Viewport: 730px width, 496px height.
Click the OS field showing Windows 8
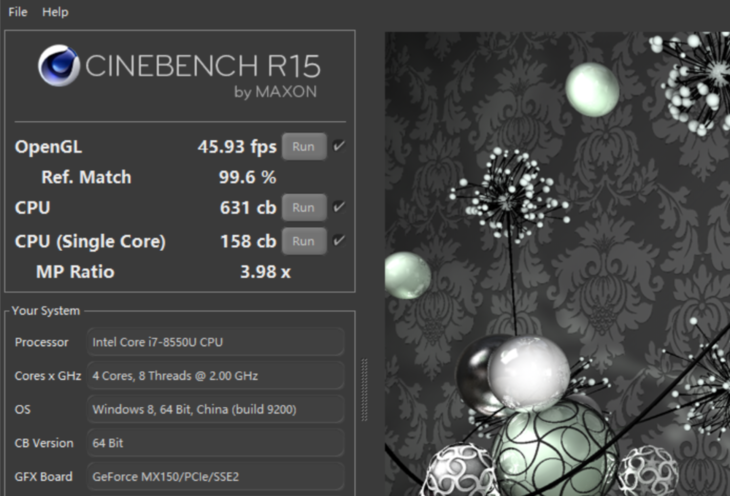point(216,409)
